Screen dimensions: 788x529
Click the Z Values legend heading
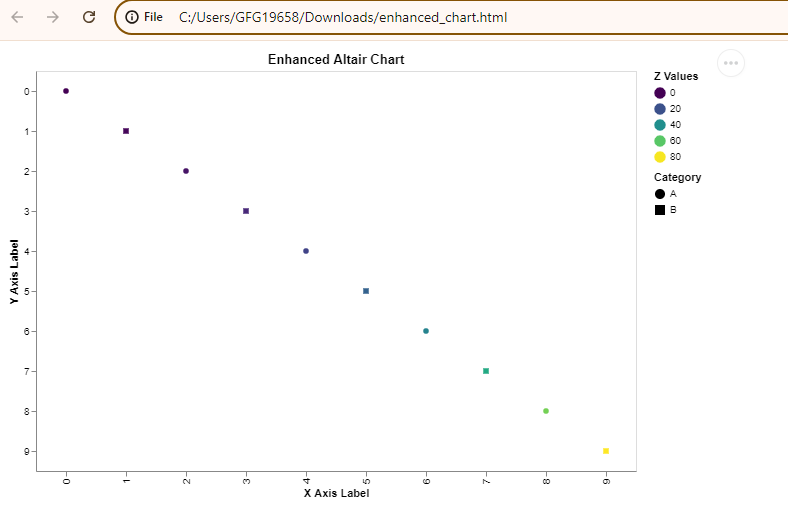click(676, 76)
